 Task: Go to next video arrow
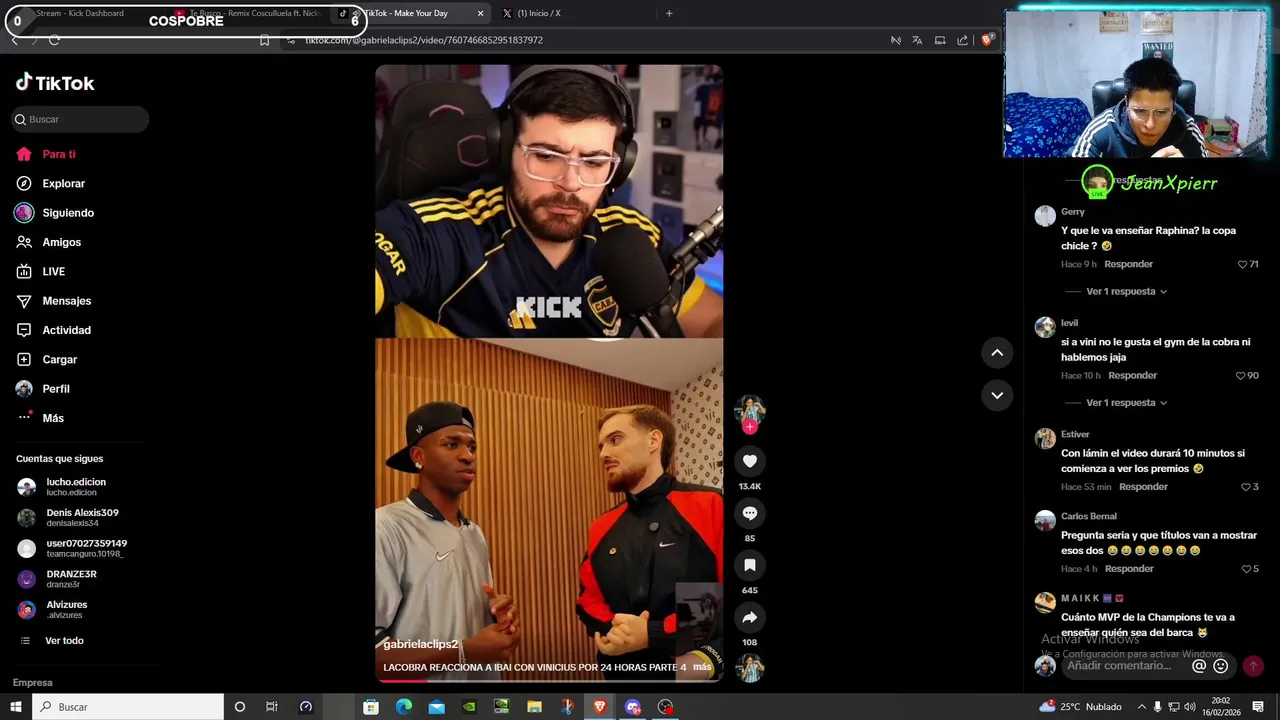click(997, 395)
